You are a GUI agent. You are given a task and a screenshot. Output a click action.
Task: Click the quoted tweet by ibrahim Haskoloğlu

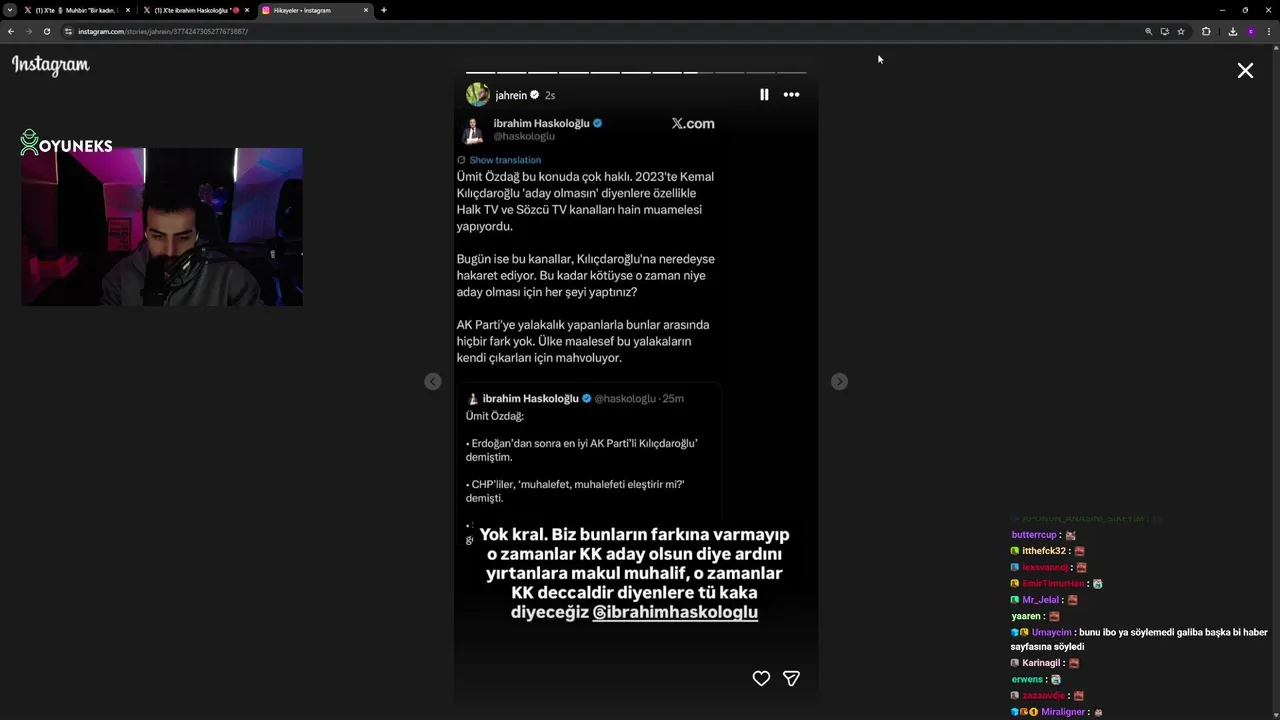tap(589, 462)
